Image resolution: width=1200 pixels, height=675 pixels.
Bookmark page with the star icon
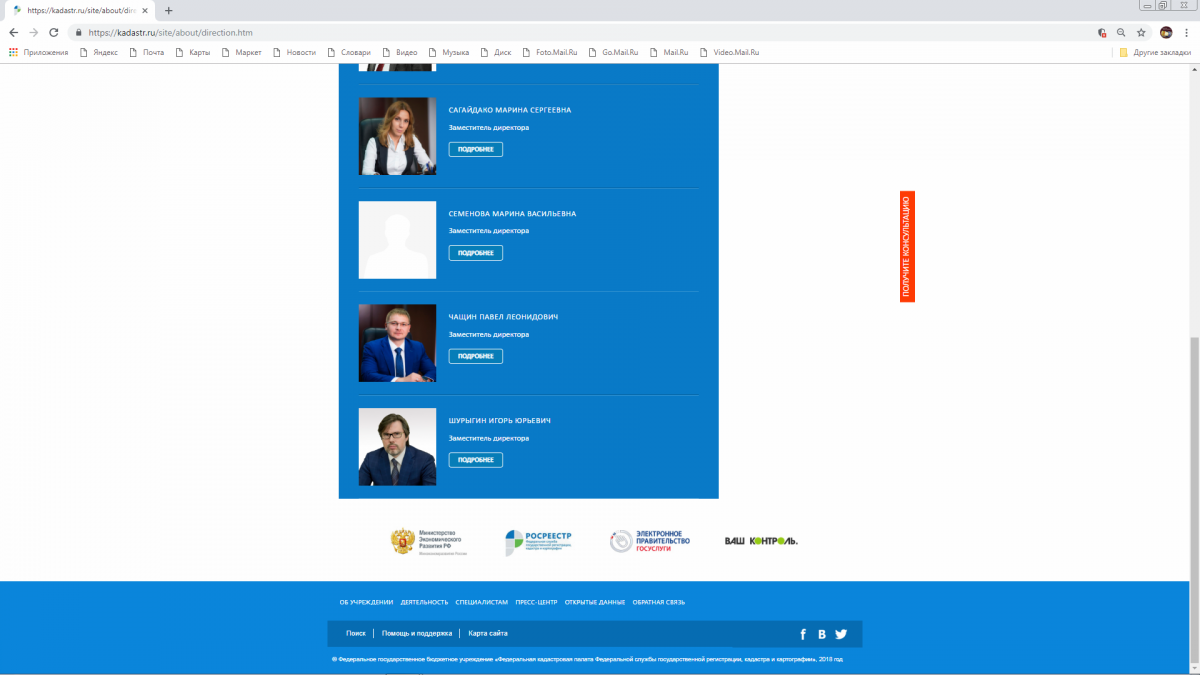[x=1141, y=32]
